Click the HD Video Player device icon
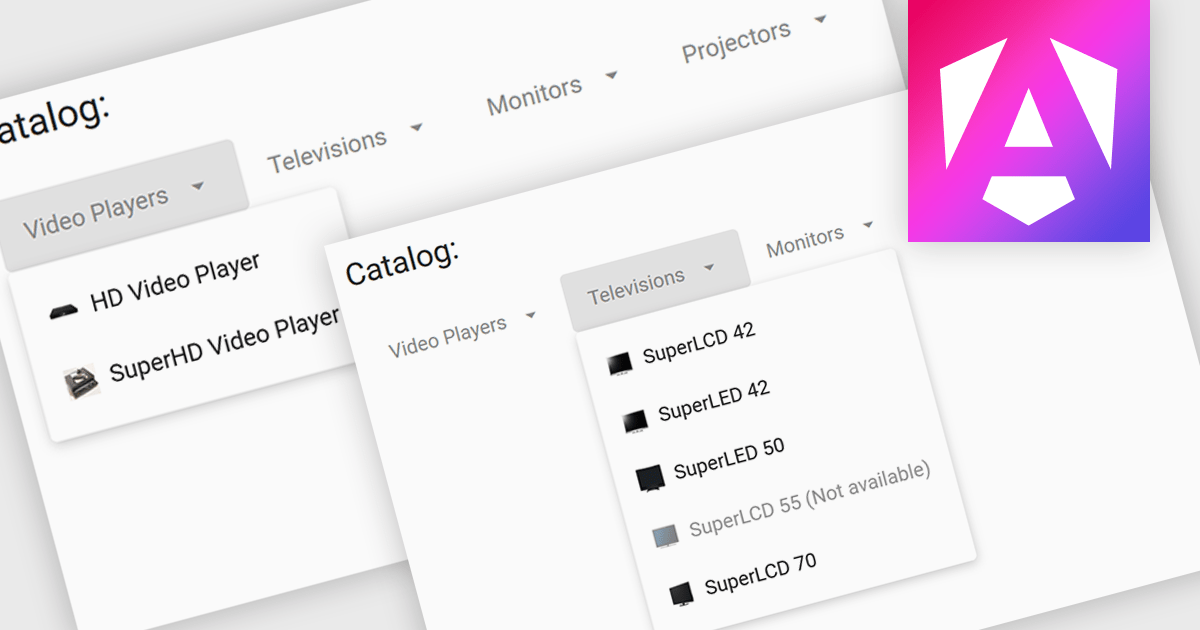This screenshot has height=630, width=1200. click(x=63, y=310)
